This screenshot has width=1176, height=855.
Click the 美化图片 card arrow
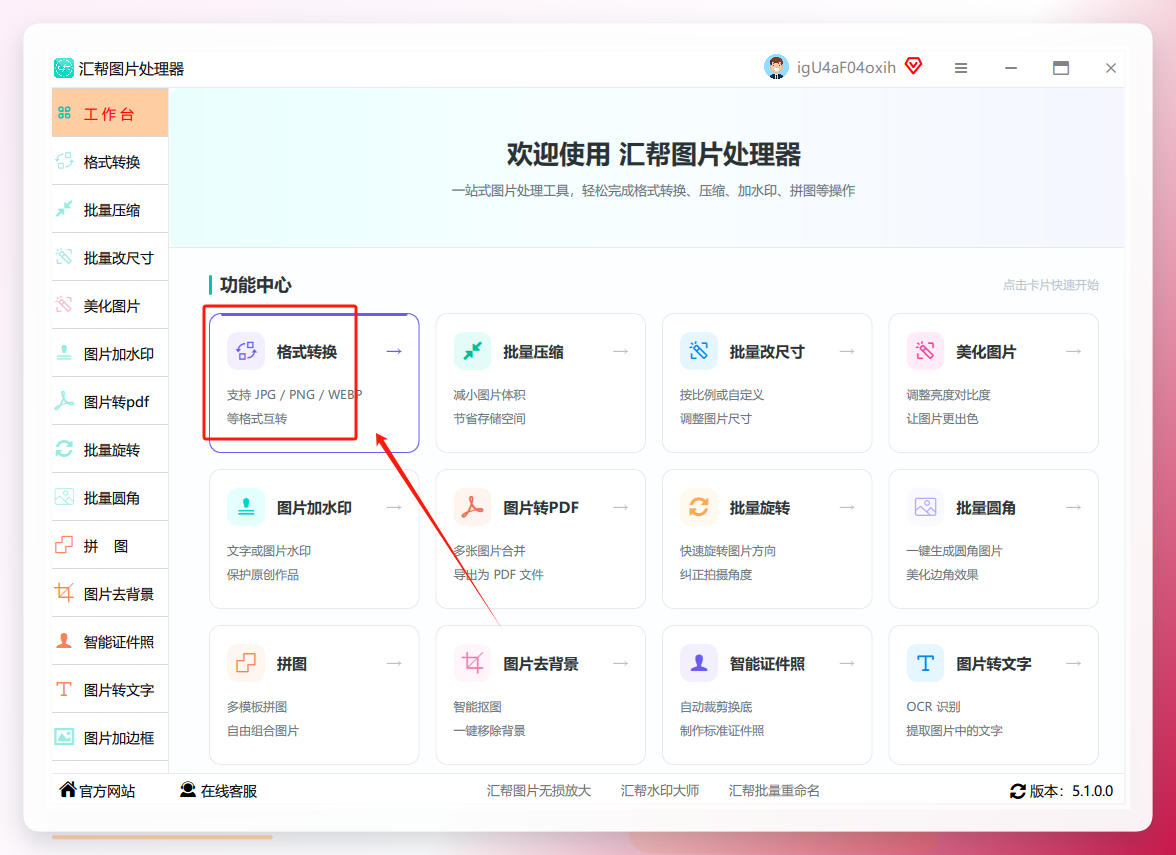pos(1074,351)
